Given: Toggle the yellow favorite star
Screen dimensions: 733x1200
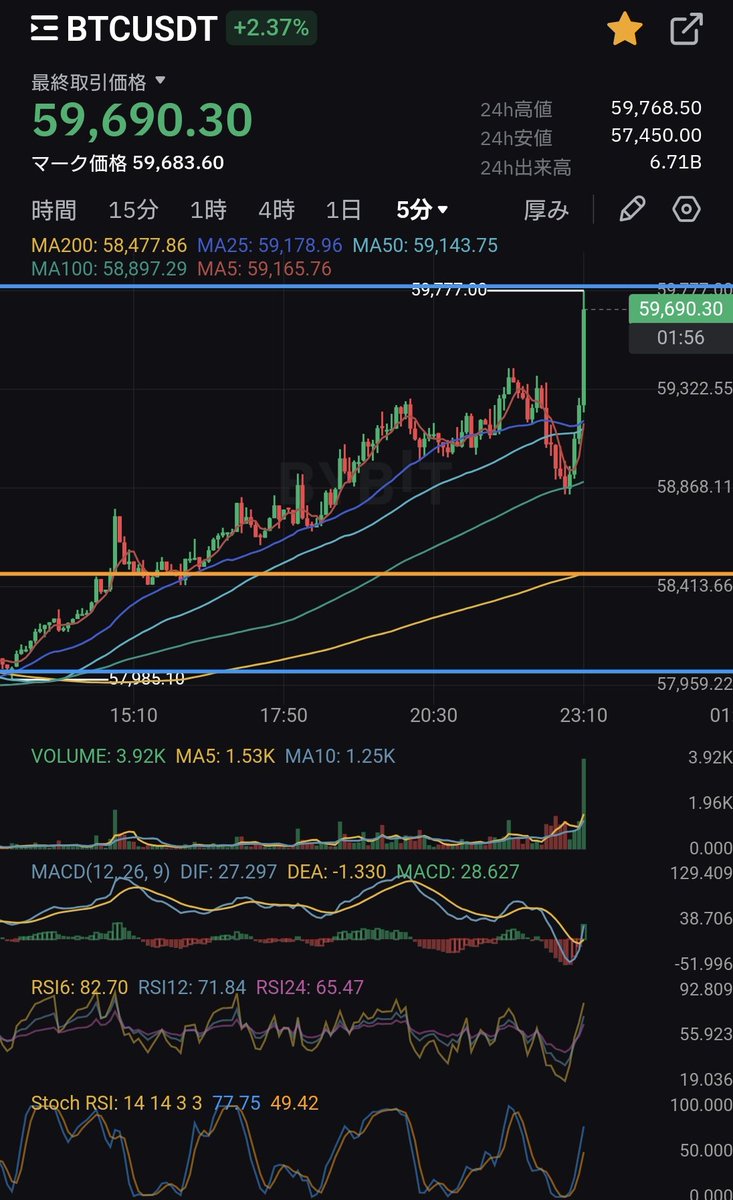Looking at the screenshot, I should pyautogui.click(x=625, y=30).
